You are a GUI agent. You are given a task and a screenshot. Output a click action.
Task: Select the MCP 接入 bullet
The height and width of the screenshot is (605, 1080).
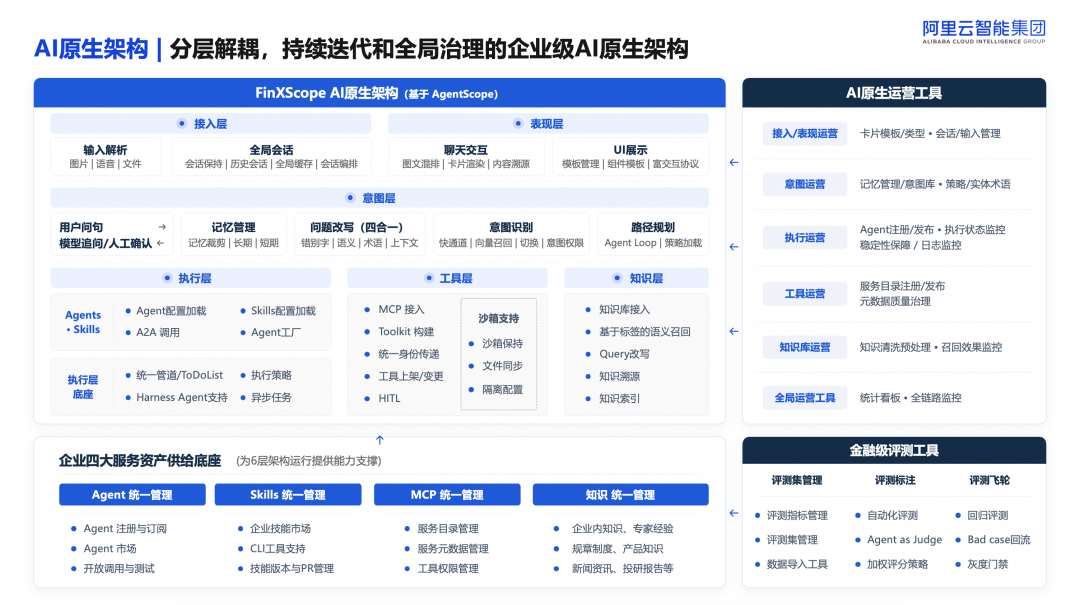click(395, 309)
